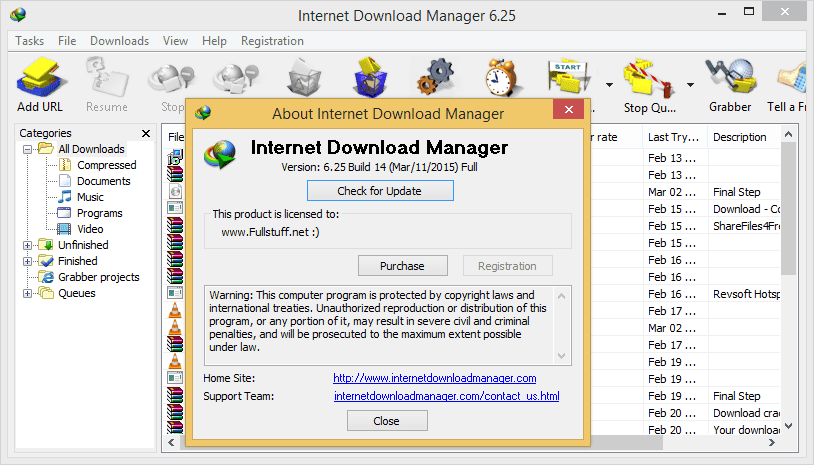Click the Tell a Friend icon
This screenshot has height=465, width=814.
pyautogui.click(x=792, y=78)
